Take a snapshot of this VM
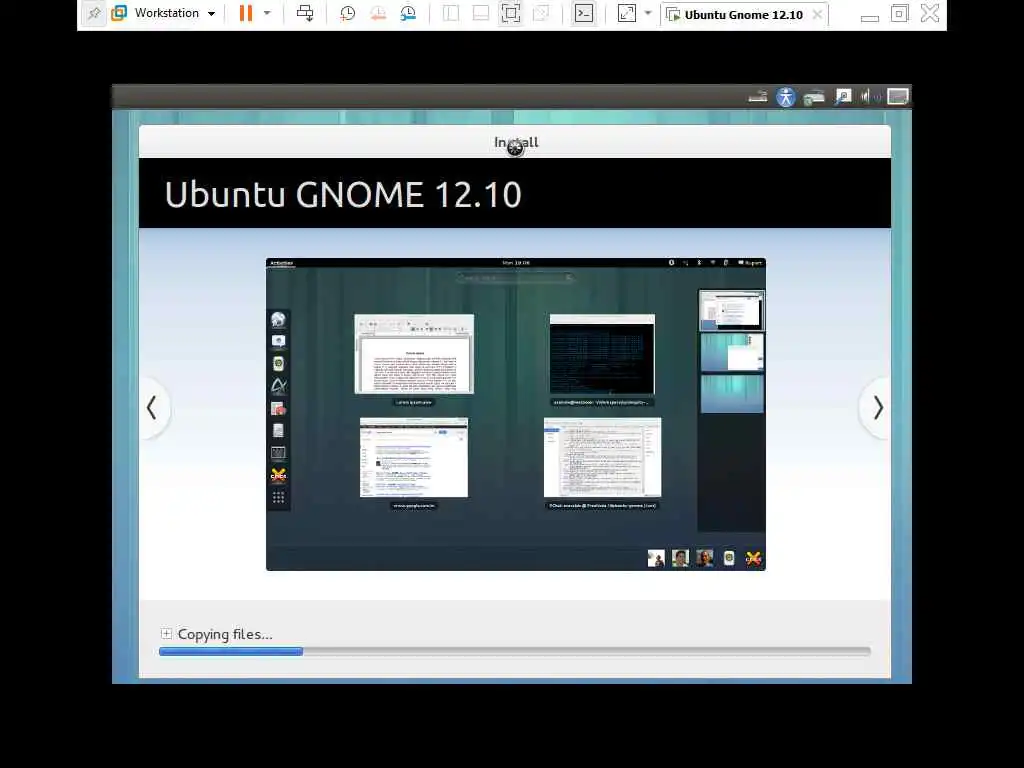The width and height of the screenshot is (1024, 768). pyautogui.click(x=347, y=13)
